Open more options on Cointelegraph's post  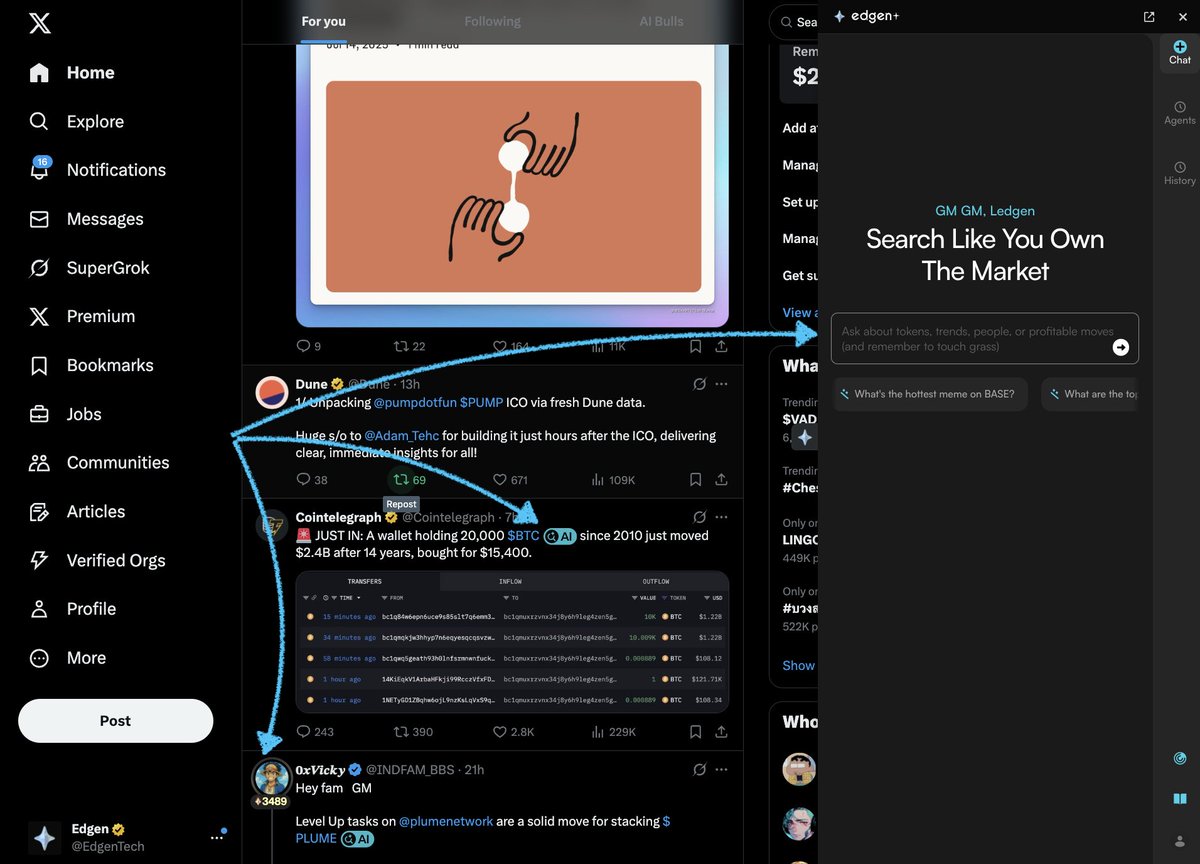(x=721, y=517)
